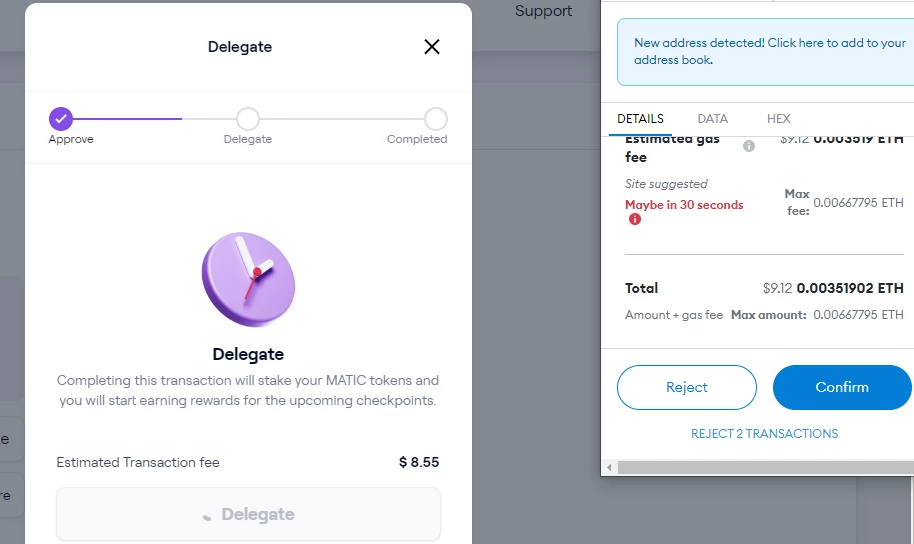Add new address via the detected address banner
914x544 pixels.
765,52
